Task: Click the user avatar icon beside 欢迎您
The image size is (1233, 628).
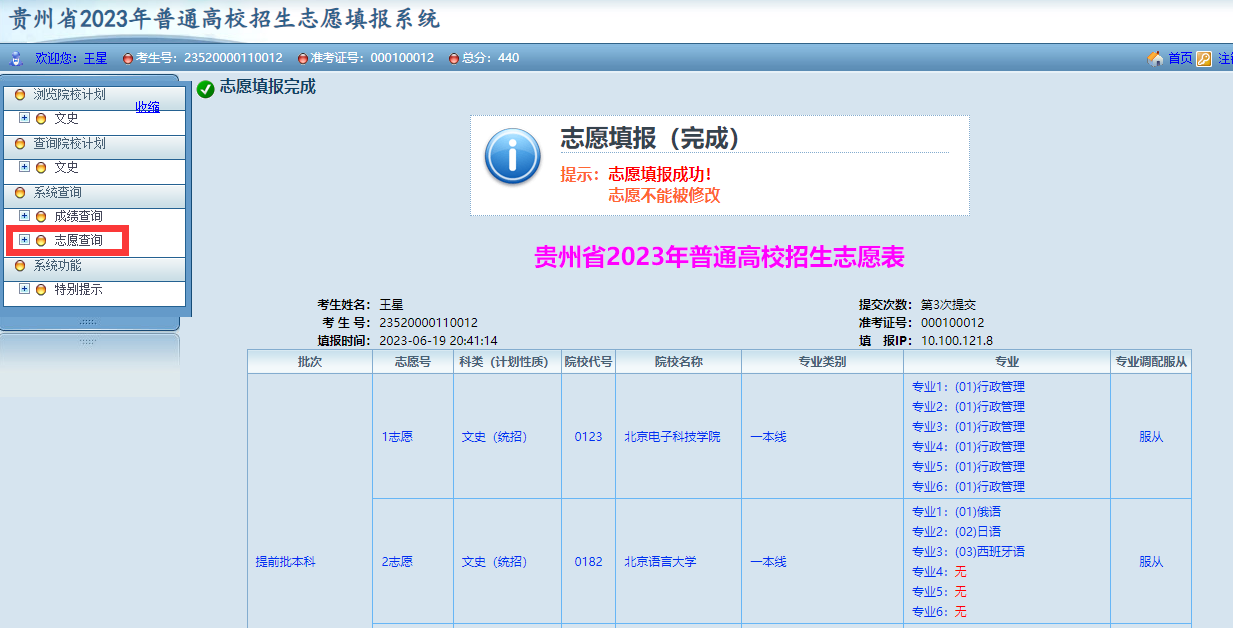Action: click(16, 58)
